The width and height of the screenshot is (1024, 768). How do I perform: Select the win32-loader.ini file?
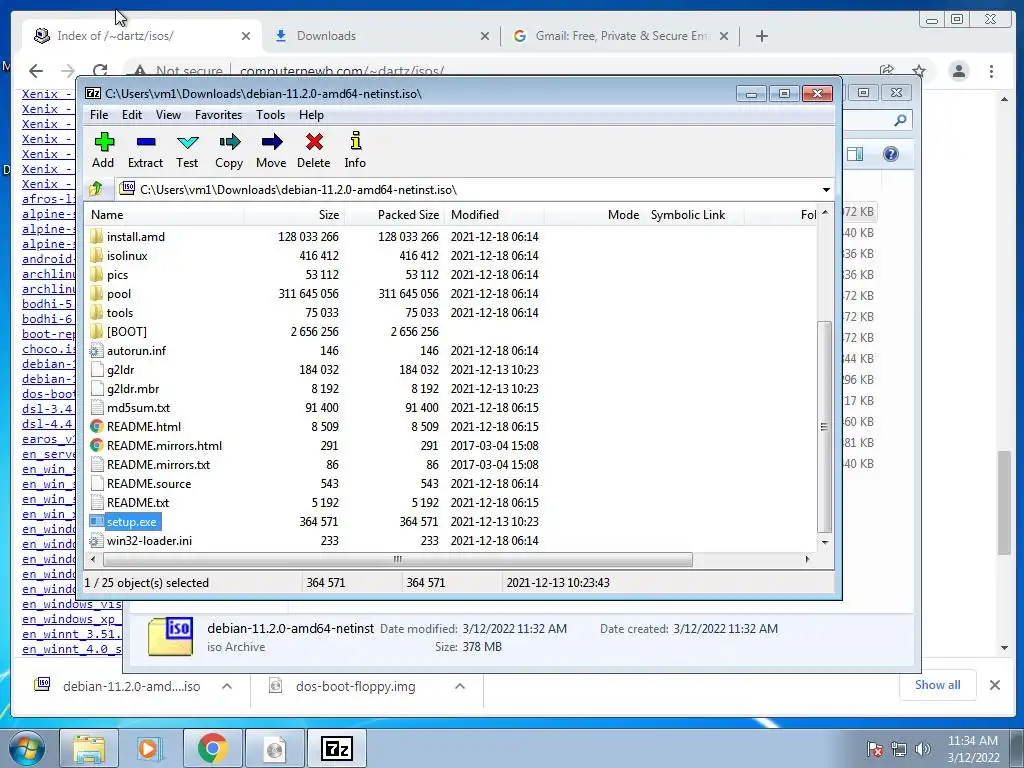(150, 540)
